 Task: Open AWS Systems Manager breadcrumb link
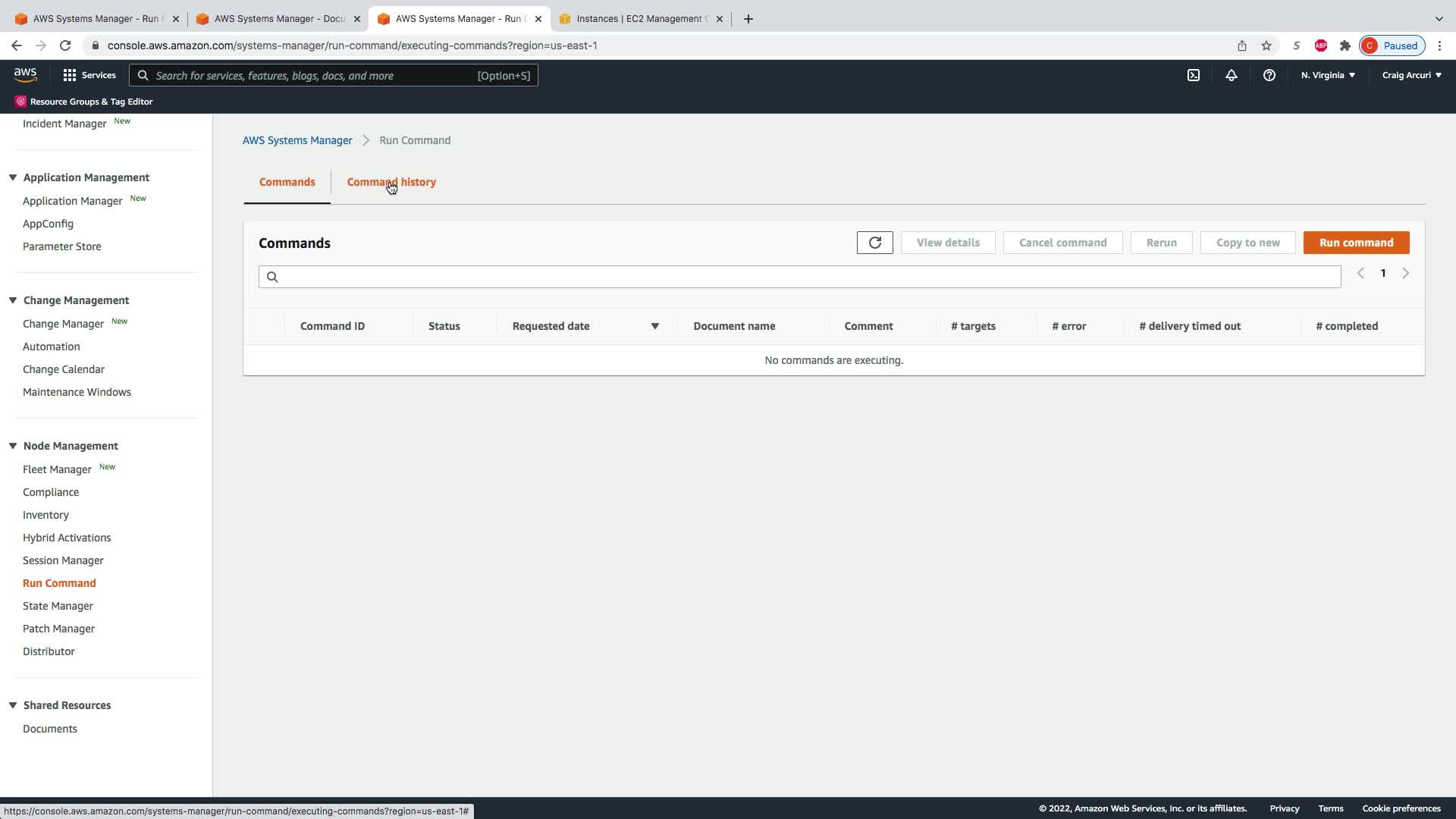tap(297, 140)
